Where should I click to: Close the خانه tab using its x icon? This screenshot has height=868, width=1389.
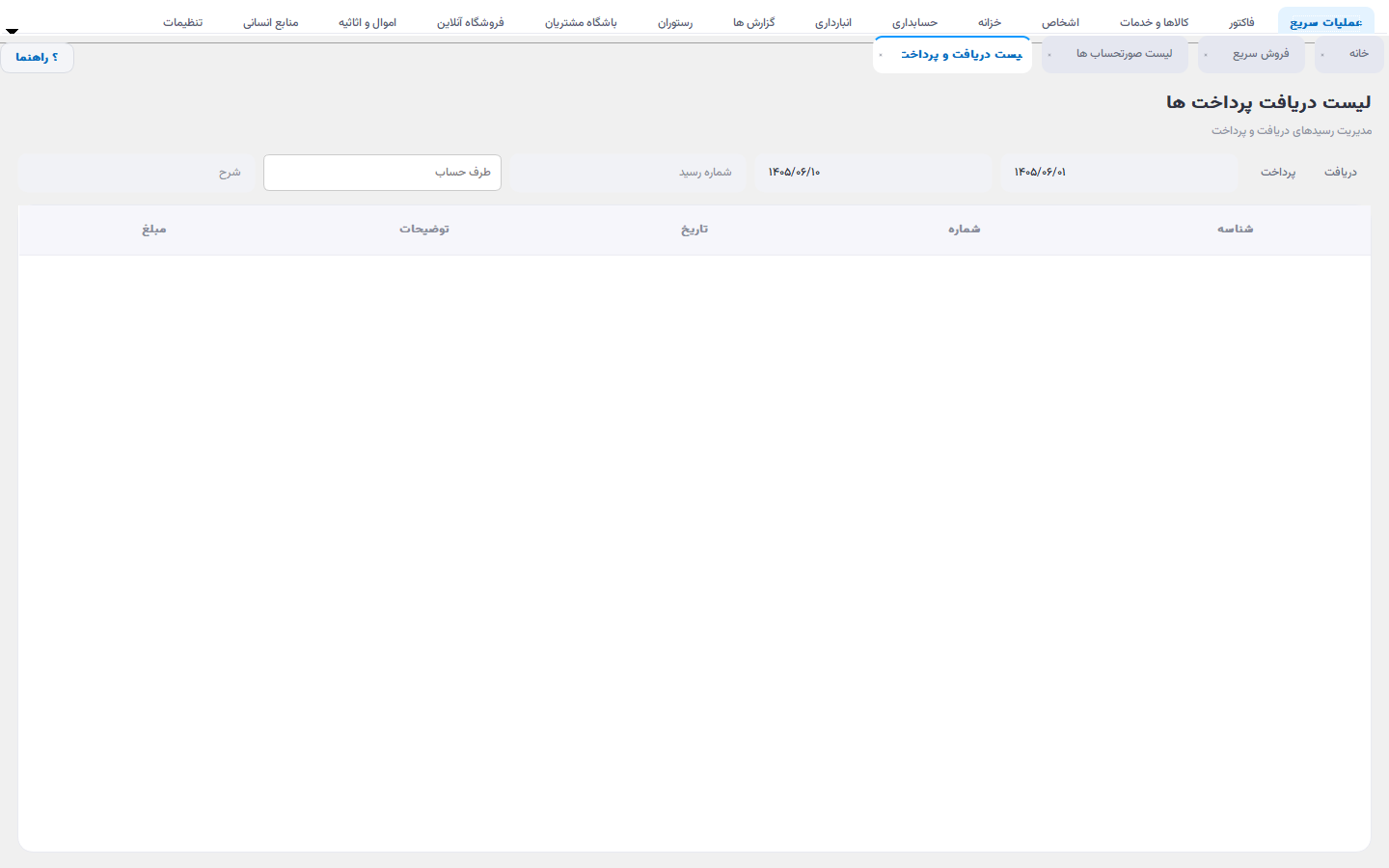coord(1322,55)
